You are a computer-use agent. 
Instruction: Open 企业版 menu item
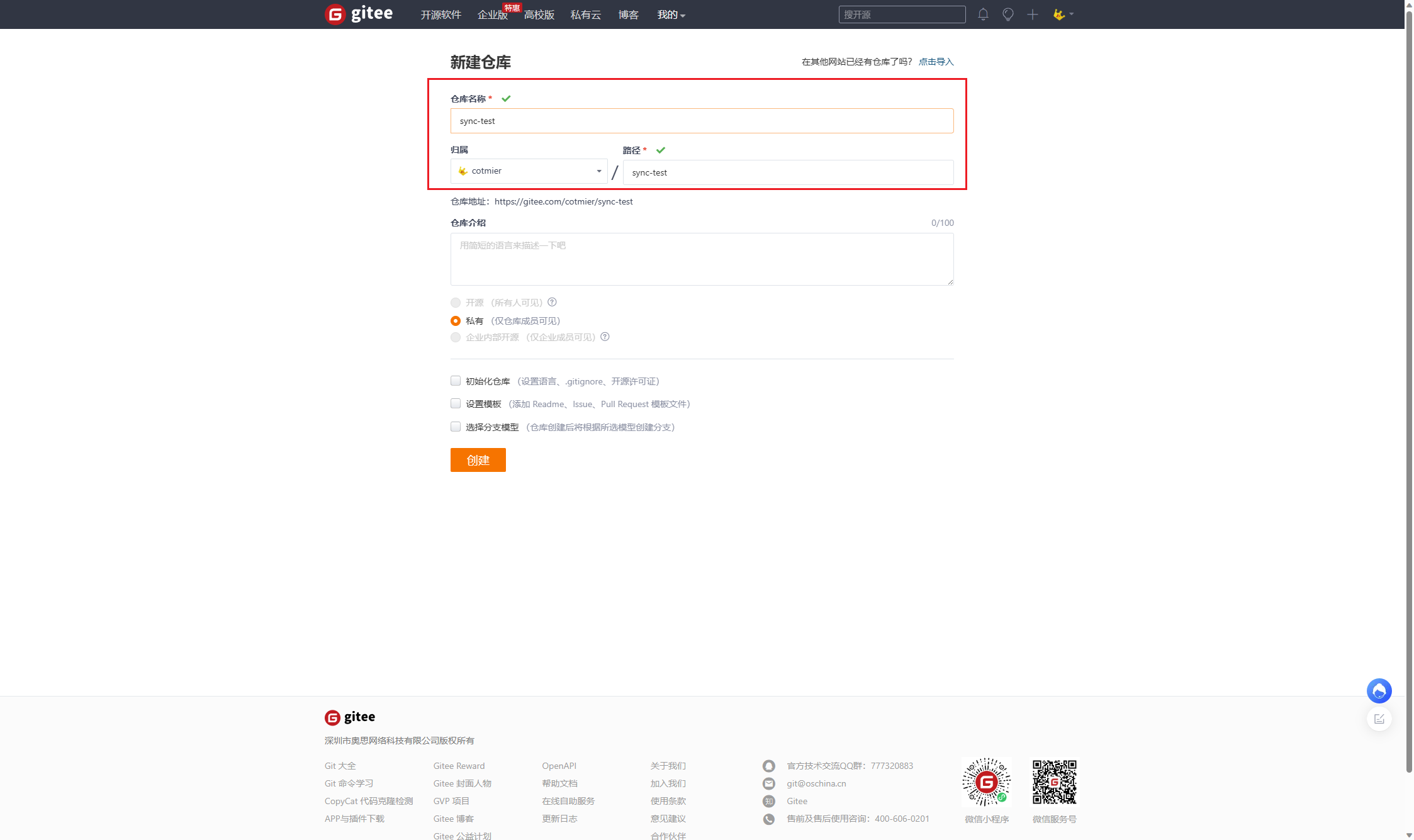pos(489,14)
